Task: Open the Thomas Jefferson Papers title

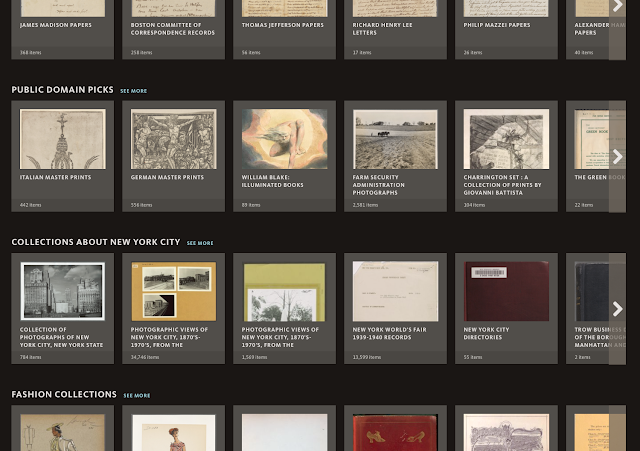Action: tap(282, 25)
